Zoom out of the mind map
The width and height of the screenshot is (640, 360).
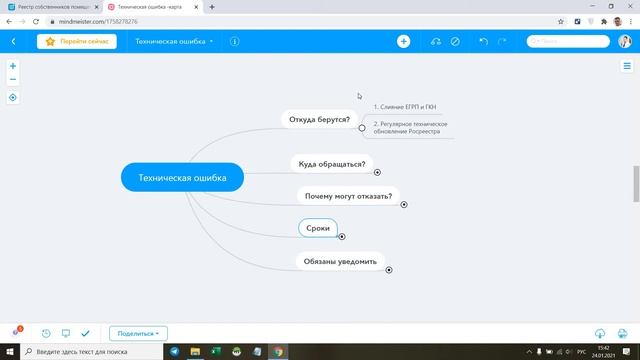pos(13,79)
